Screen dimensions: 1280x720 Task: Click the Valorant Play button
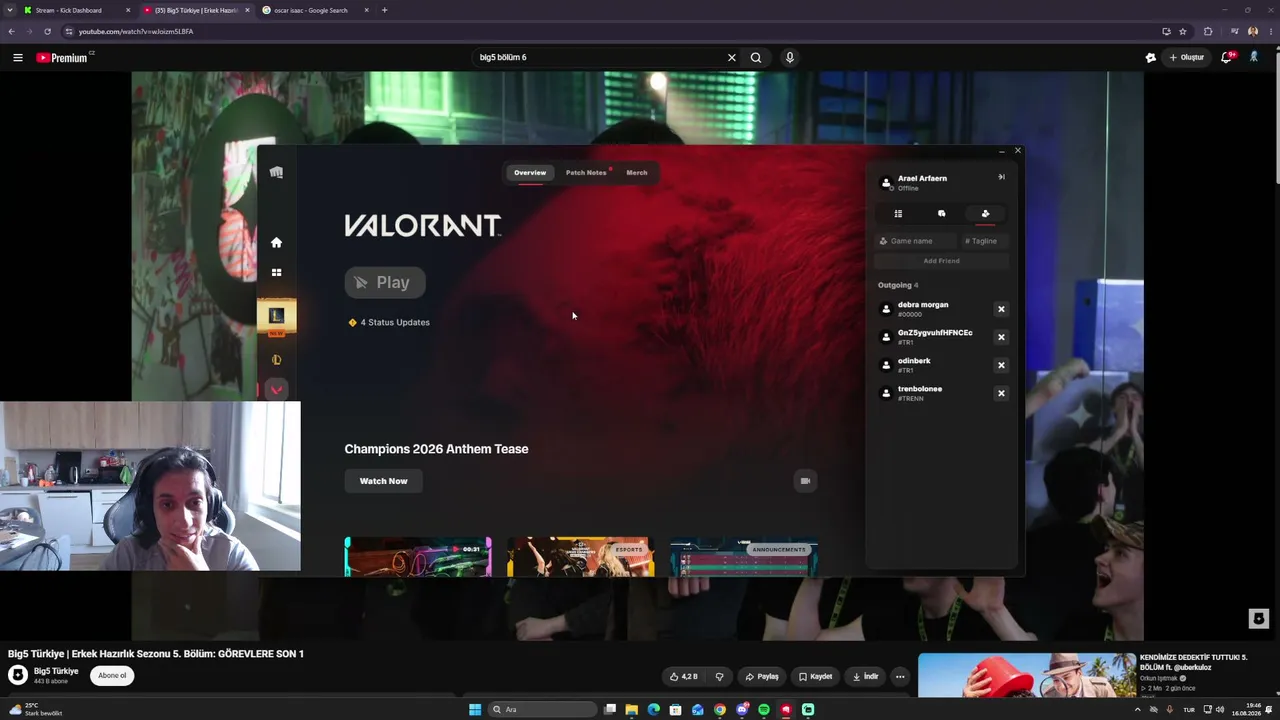[385, 283]
